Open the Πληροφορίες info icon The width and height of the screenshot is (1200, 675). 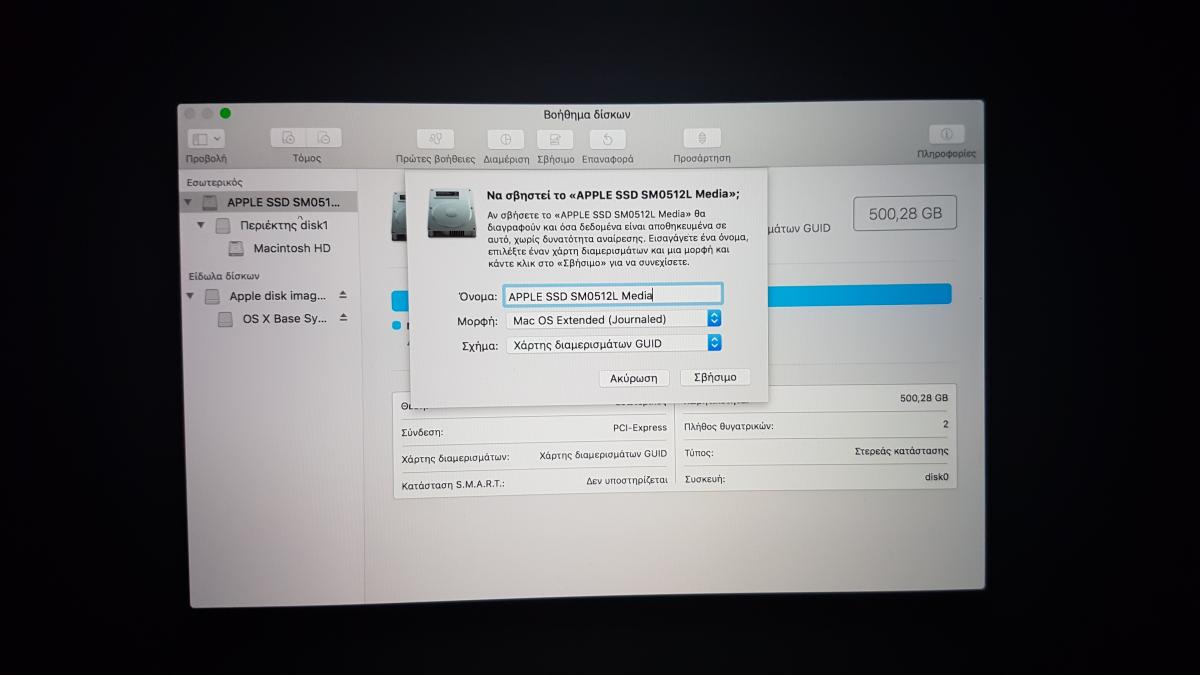coord(946,134)
